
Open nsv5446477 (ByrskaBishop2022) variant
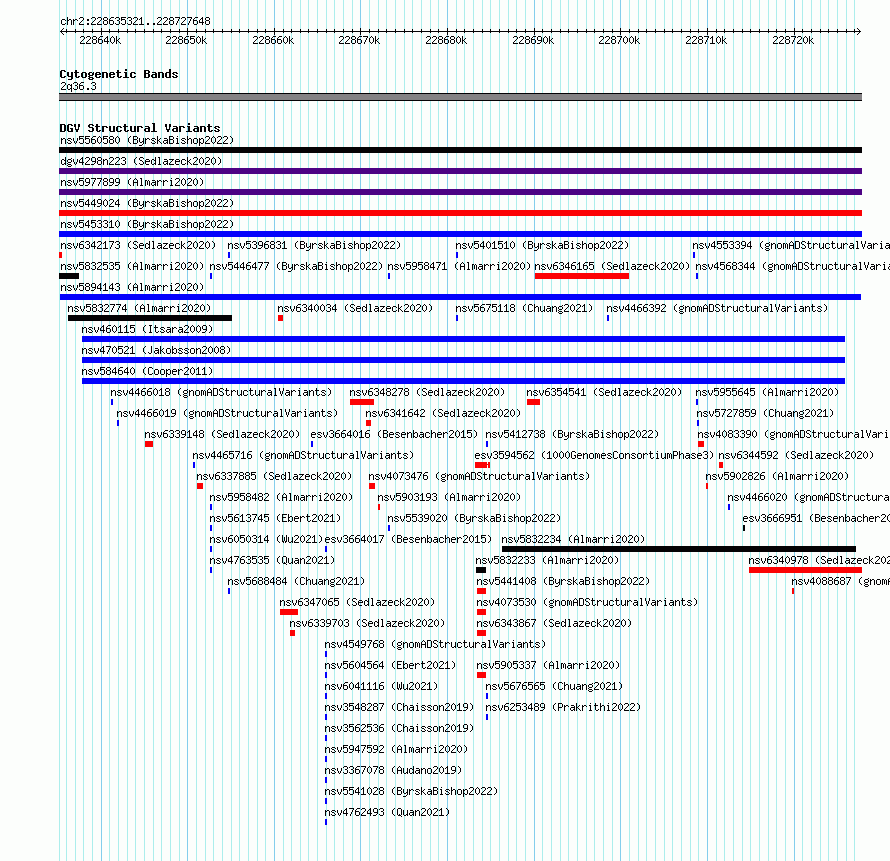click(x=296, y=266)
